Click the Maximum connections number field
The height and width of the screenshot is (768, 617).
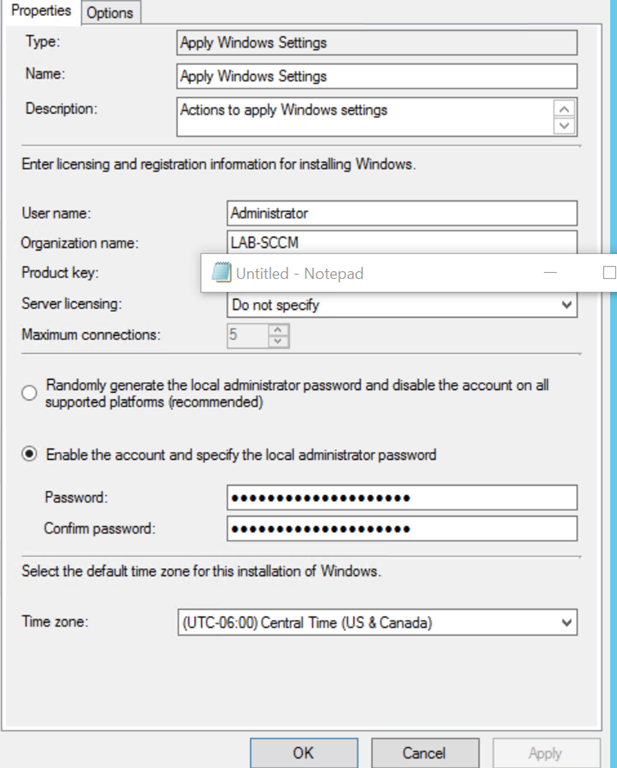coord(248,336)
